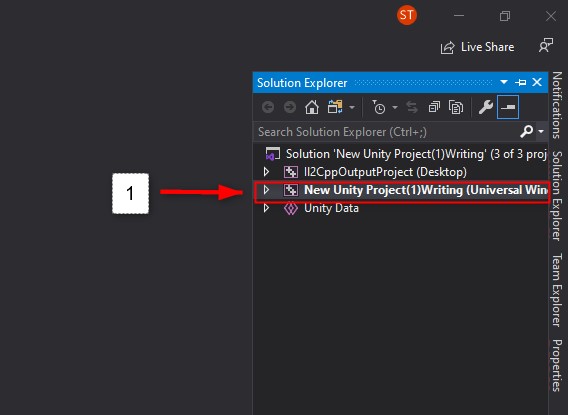Image resolution: width=568 pixels, height=415 pixels.
Task: Click the Unity Data project icon
Action: coord(291,208)
